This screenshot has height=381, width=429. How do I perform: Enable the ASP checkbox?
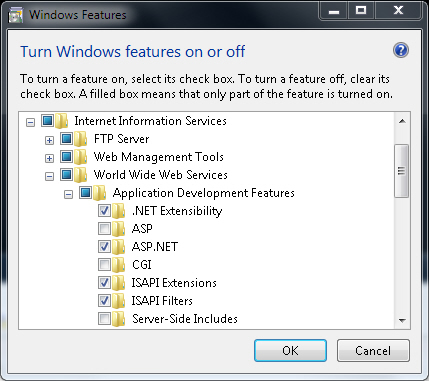pos(104,228)
